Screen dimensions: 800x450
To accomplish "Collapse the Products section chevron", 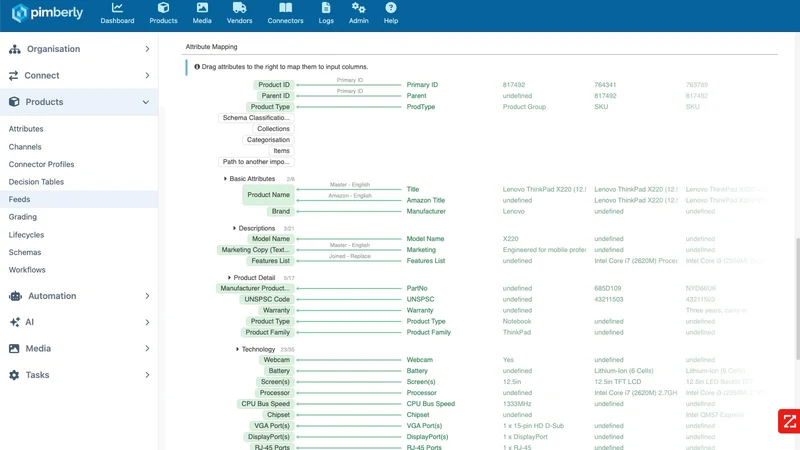I will point(146,102).
